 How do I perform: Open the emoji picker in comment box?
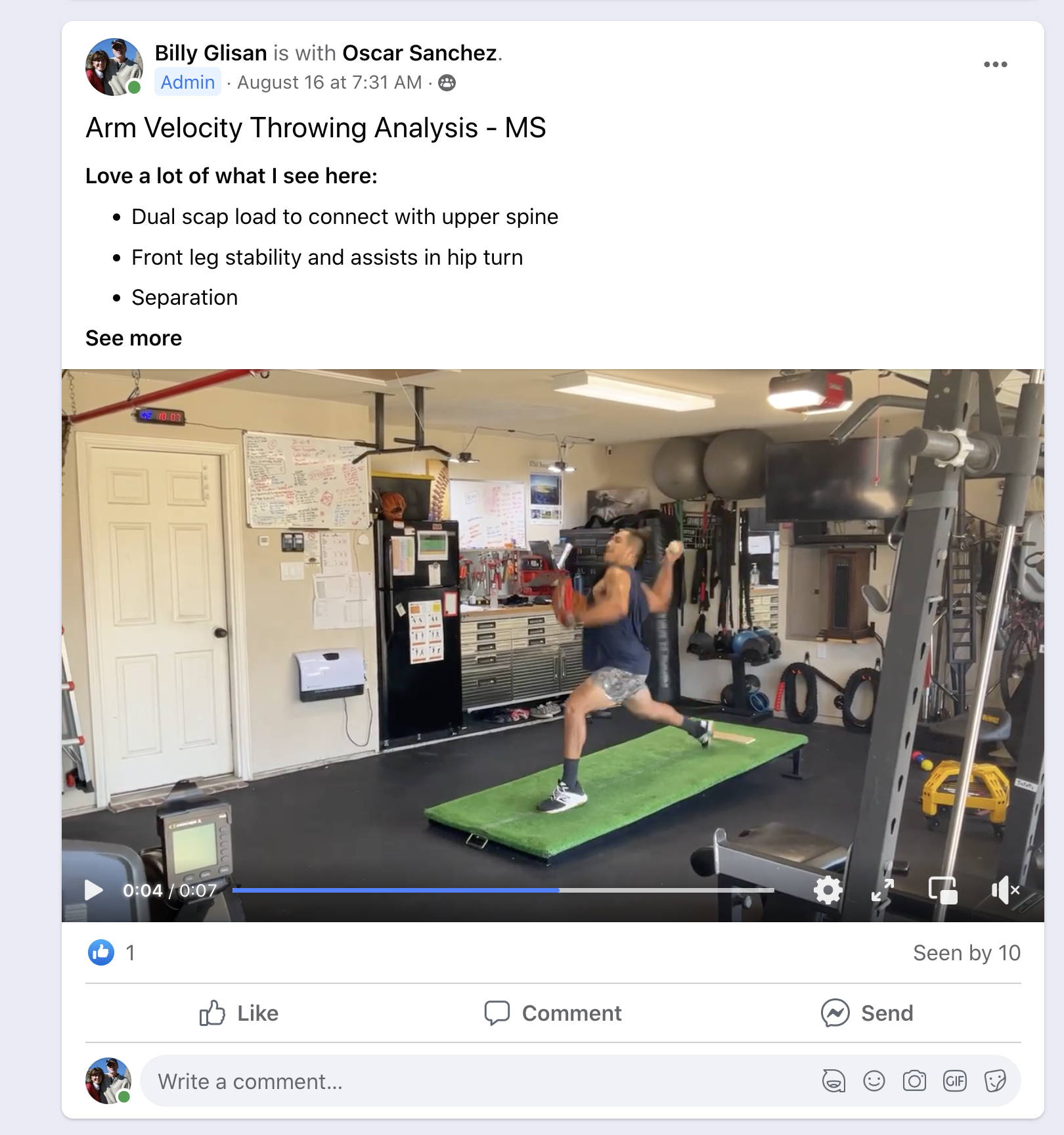874,1080
